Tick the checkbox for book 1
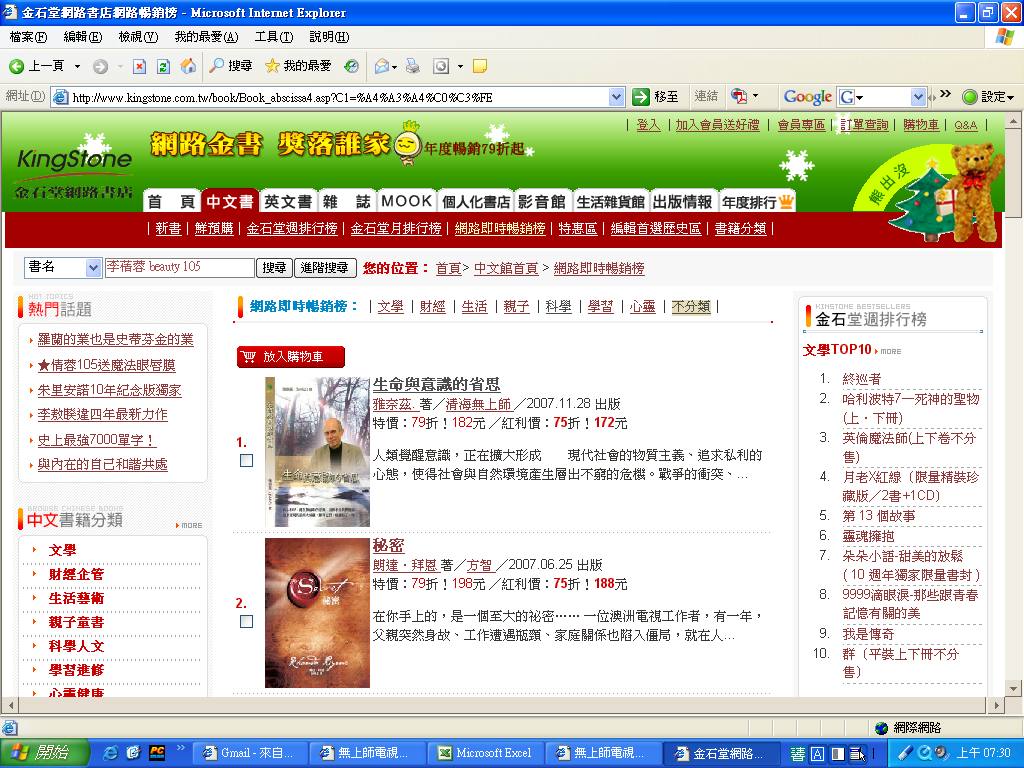This screenshot has width=1024, height=768. point(246,460)
